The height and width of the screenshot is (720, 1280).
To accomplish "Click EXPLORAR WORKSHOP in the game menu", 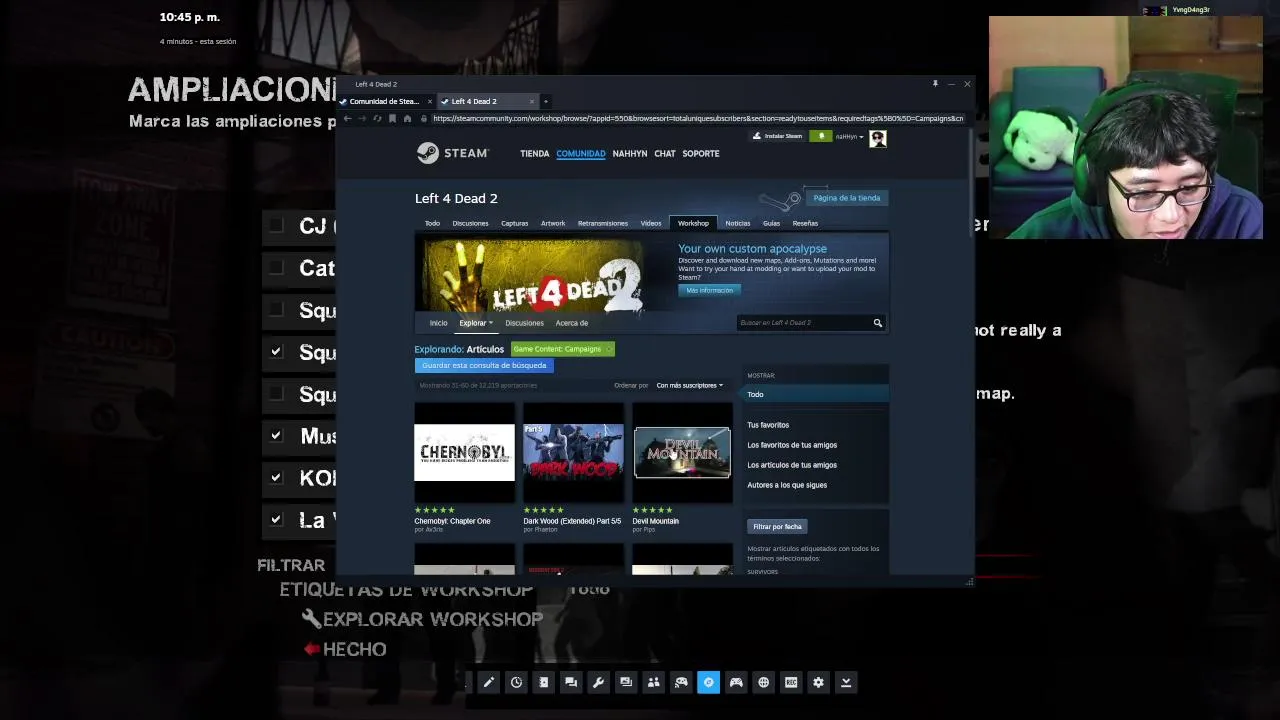I will (x=432, y=619).
